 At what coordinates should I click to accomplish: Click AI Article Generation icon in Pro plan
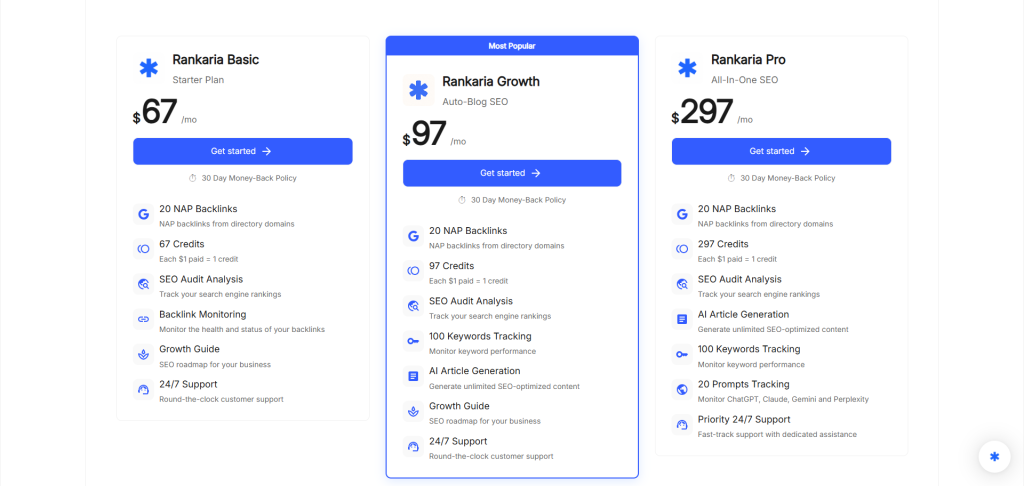click(682, 319)
